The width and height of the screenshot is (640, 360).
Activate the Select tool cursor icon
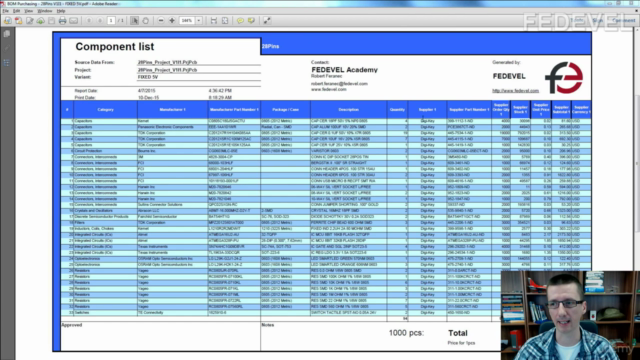[x=134, y=20]
